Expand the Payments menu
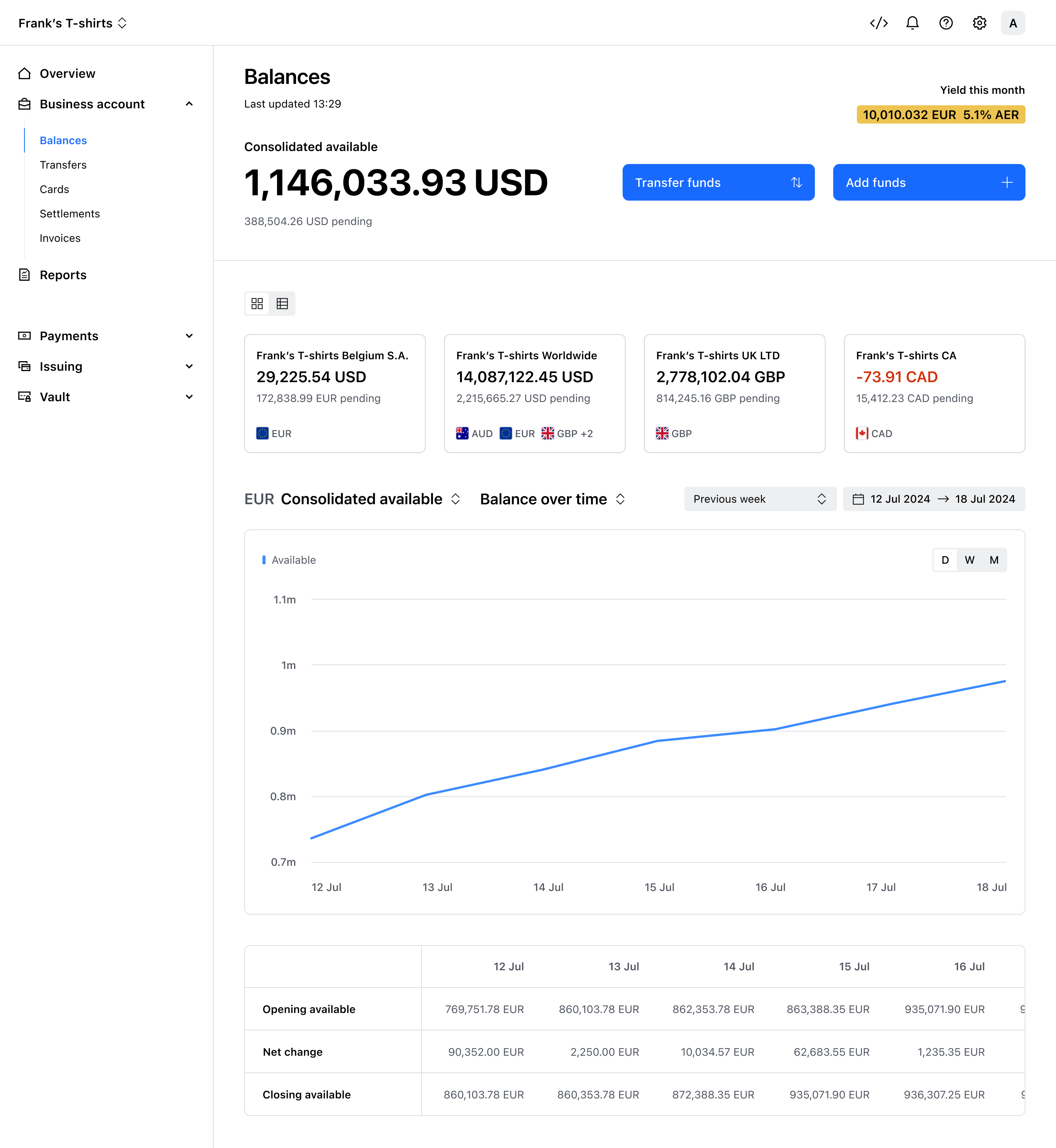This screenshot has height=1148, width=1056. pyautogui.click(x=106, y=336)
